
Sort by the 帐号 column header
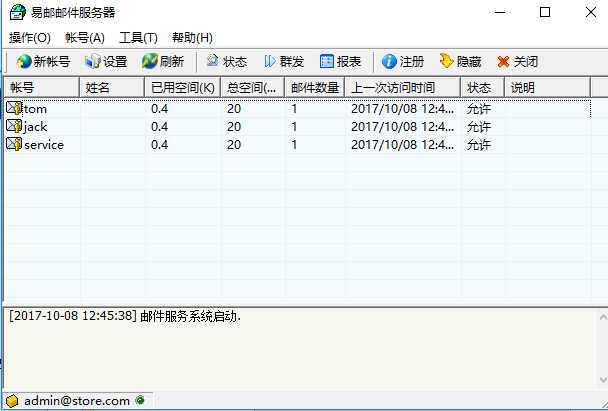(x=41, y=88)
